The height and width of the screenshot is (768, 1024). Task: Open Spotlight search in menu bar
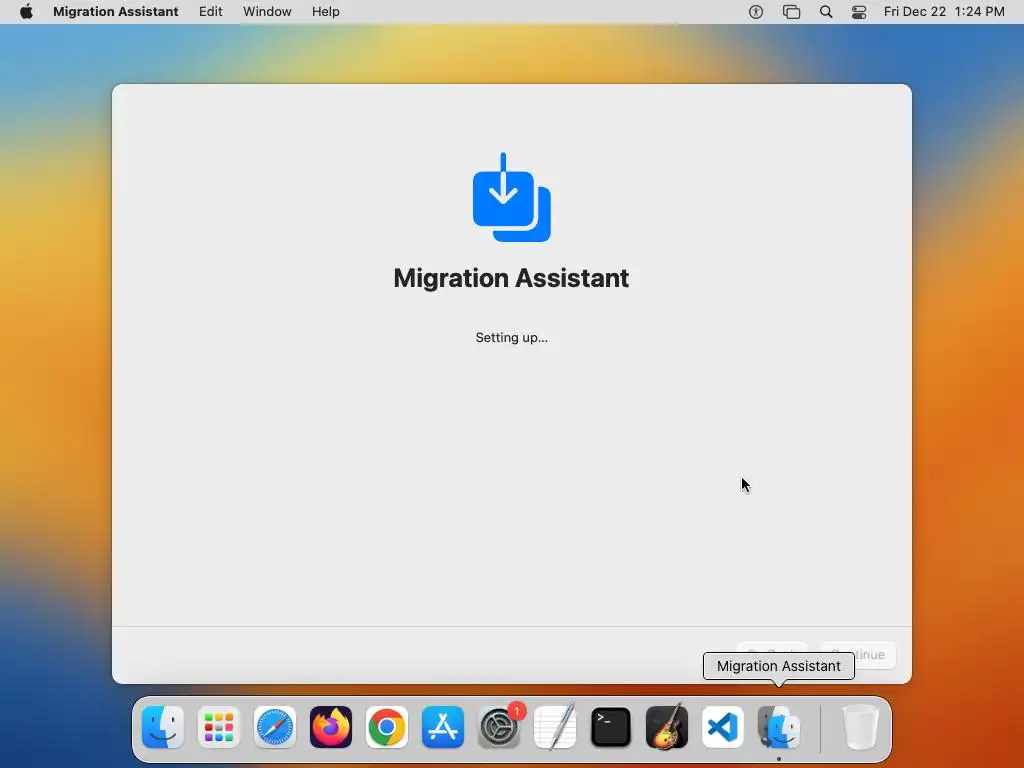point(825,12)
